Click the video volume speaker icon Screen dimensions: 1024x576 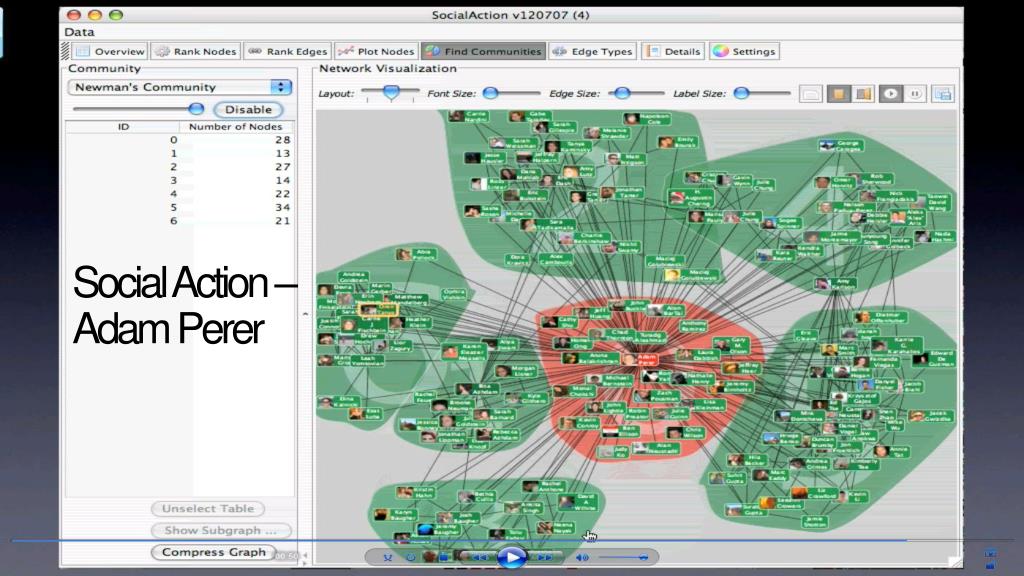581,557
